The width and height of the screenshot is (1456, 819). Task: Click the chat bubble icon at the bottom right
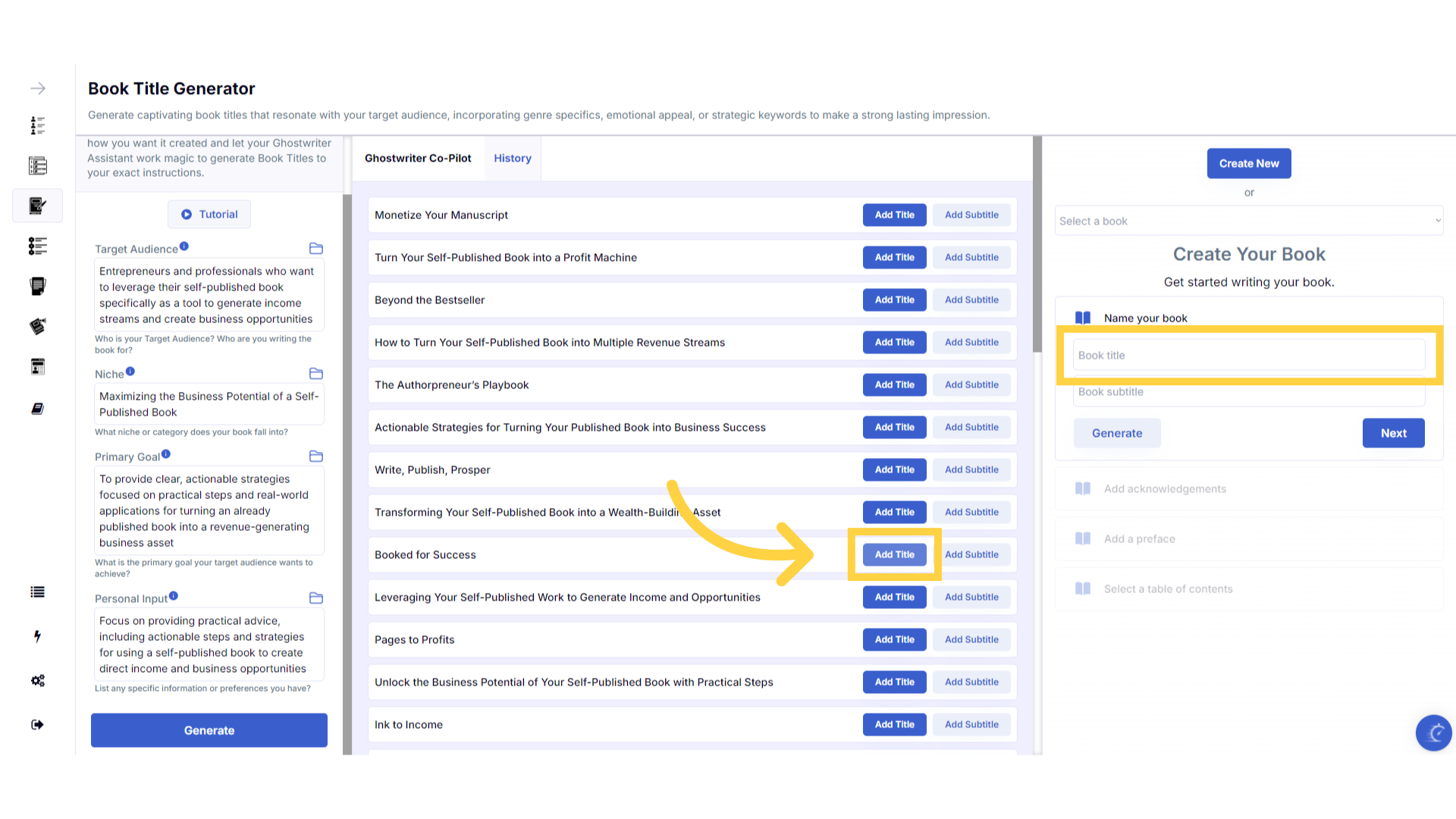pyautogui.click(x=1433, y=733)
